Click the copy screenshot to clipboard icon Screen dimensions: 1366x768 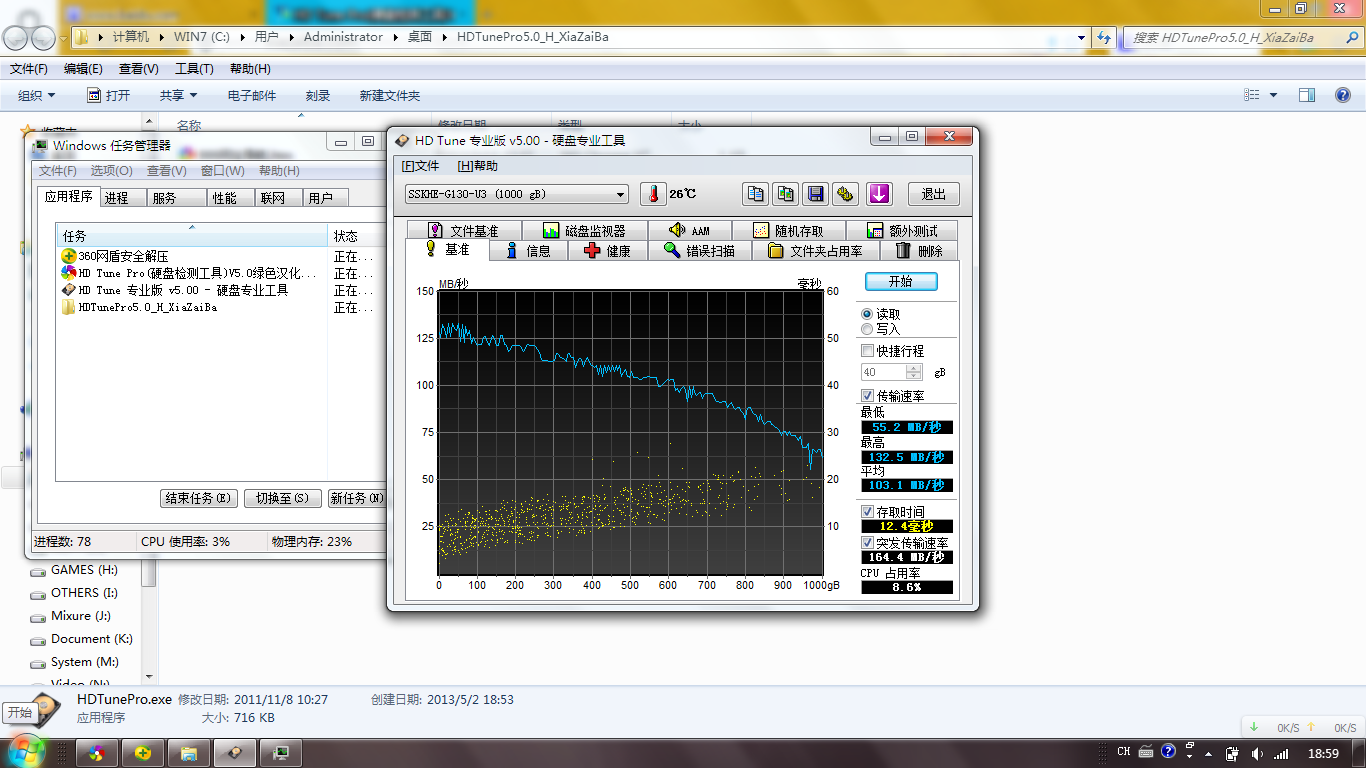(x=786, y=194)
